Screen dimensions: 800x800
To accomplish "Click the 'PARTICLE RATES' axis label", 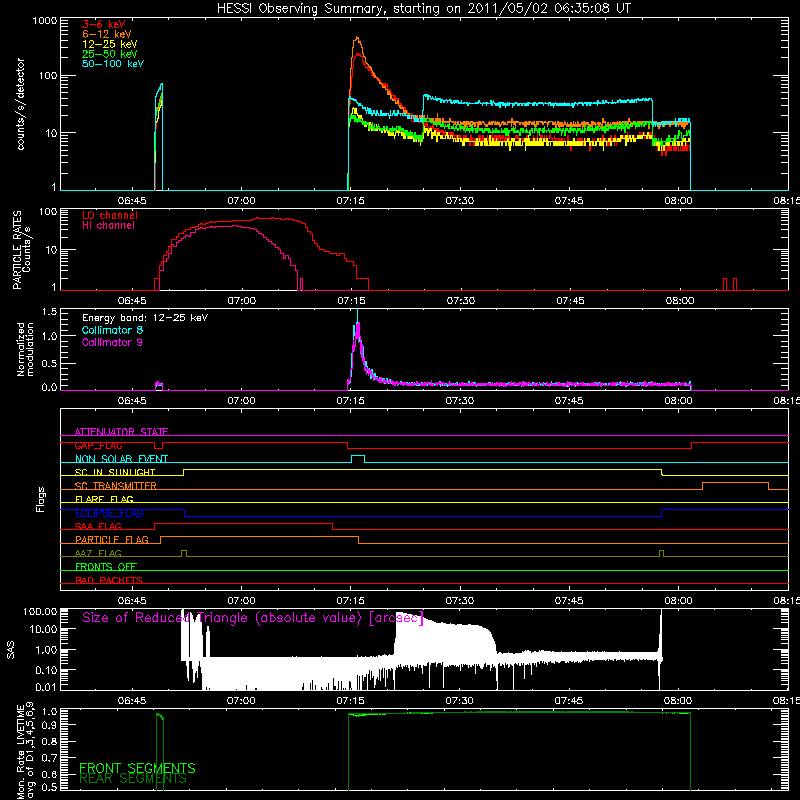I will (x=17, y=250).
